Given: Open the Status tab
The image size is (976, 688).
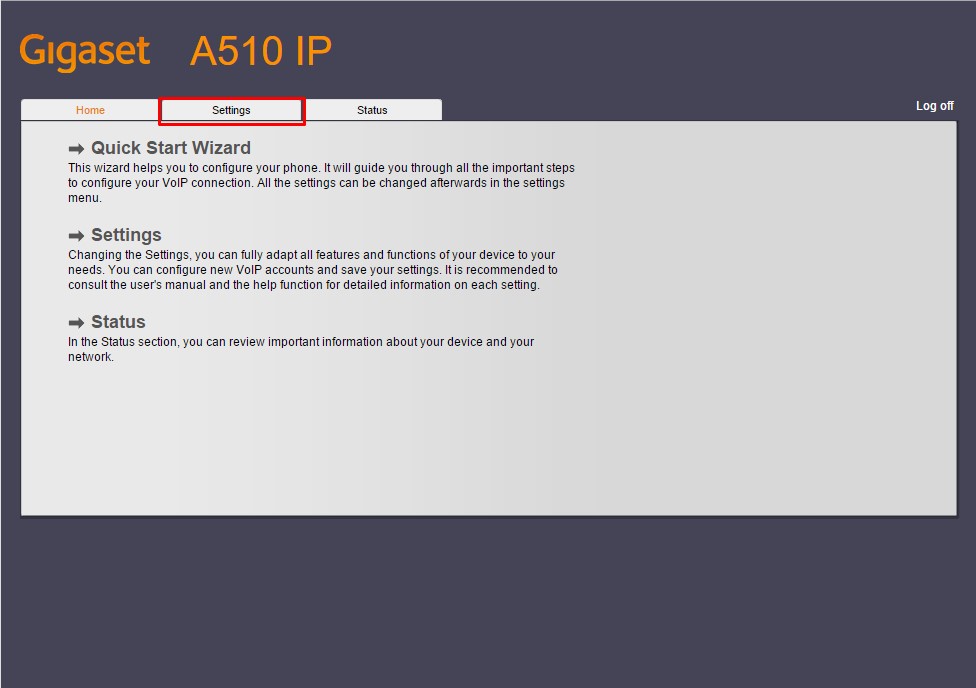Looking at the screenshot, I should point(372,110).
